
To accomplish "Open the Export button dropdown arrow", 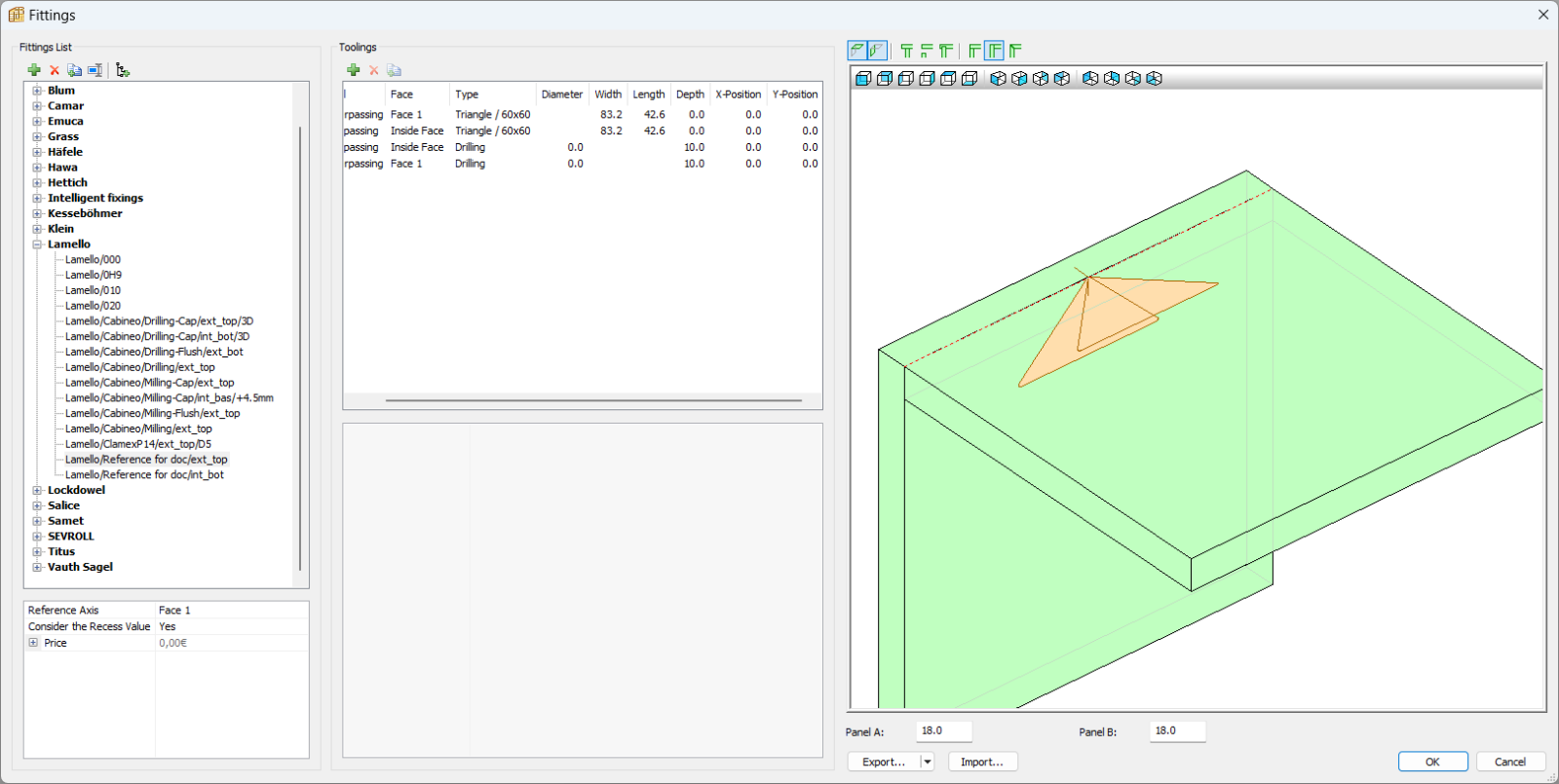I will pyautogui.click(x=927, y=762).
